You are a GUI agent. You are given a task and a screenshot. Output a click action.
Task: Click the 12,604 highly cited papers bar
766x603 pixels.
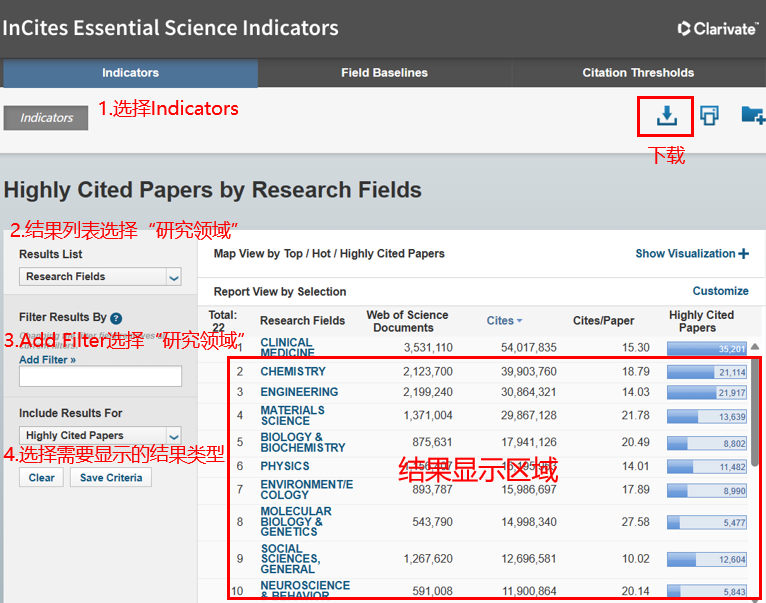(x=706, y=559)
